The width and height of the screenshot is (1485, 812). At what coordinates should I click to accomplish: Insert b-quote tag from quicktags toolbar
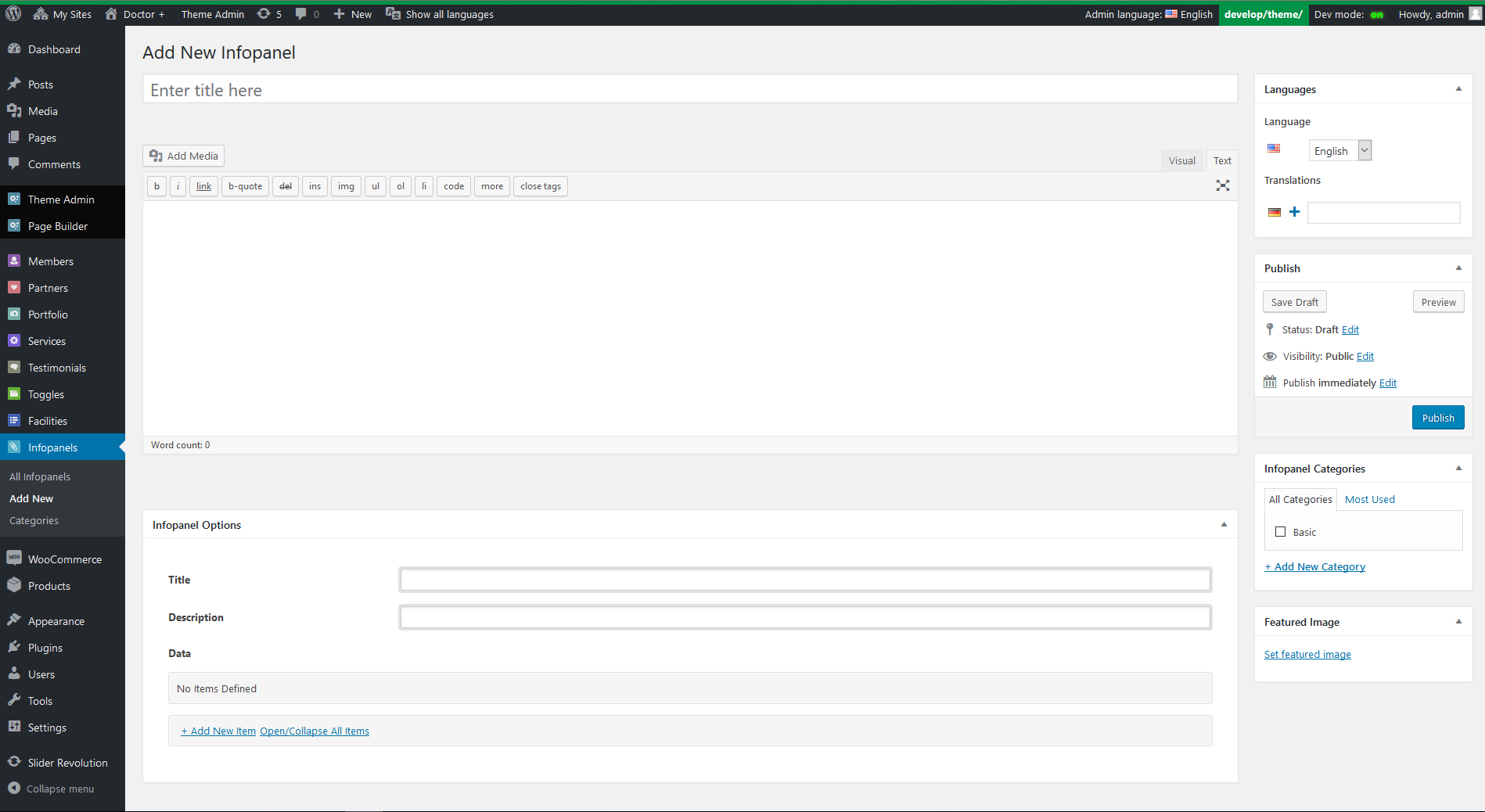click(x=246, y=186)
